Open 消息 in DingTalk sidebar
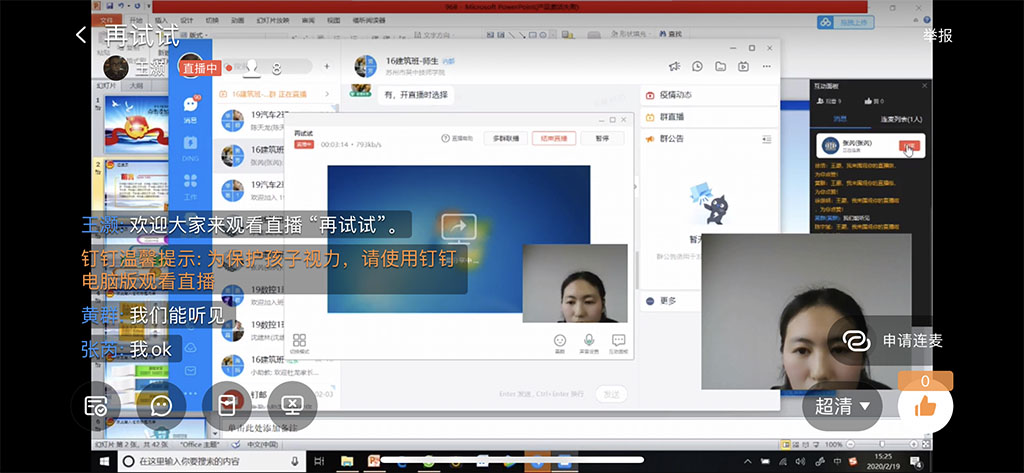This screenshot has width=1024, height=473. pos(190,109)
